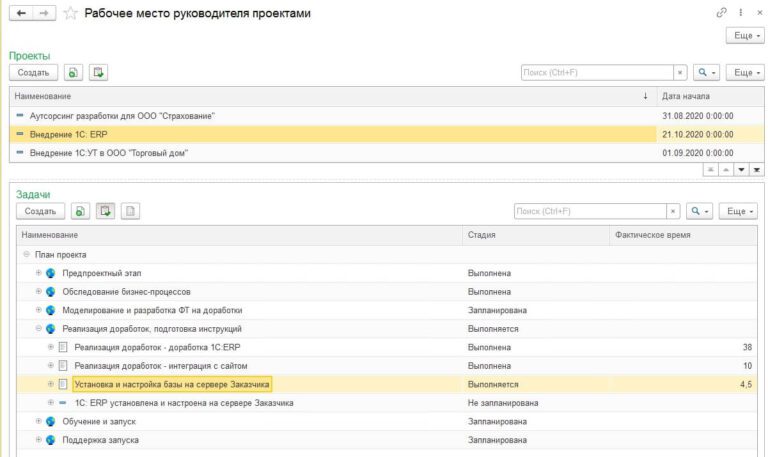Add this page to favorites star
768x457 pixels.
tap(70, 13)
